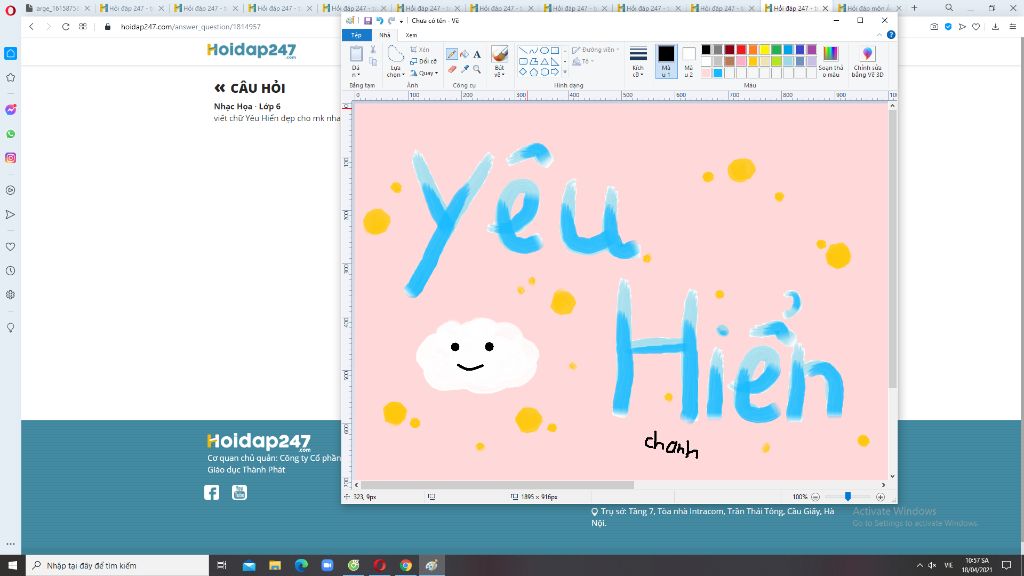Select the Magnifier tool
Image resolution: width=1024 pixels, height=576 pixels.
coord(477,69)
